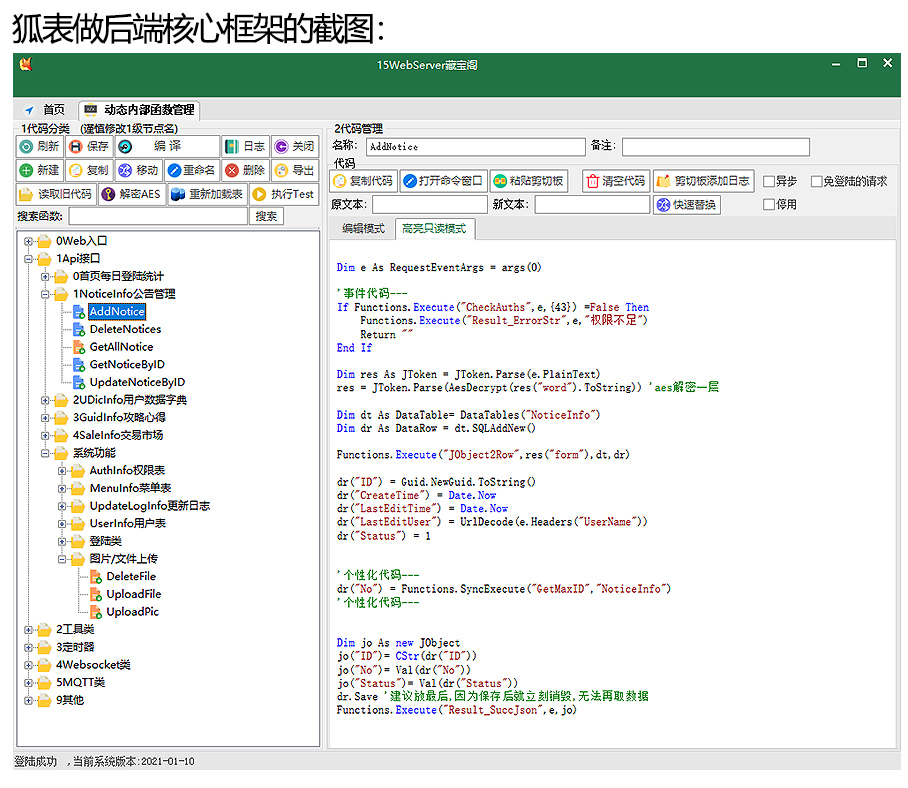Click 粘贴剪切板 paste clipboard button

(x=529, y=181)
